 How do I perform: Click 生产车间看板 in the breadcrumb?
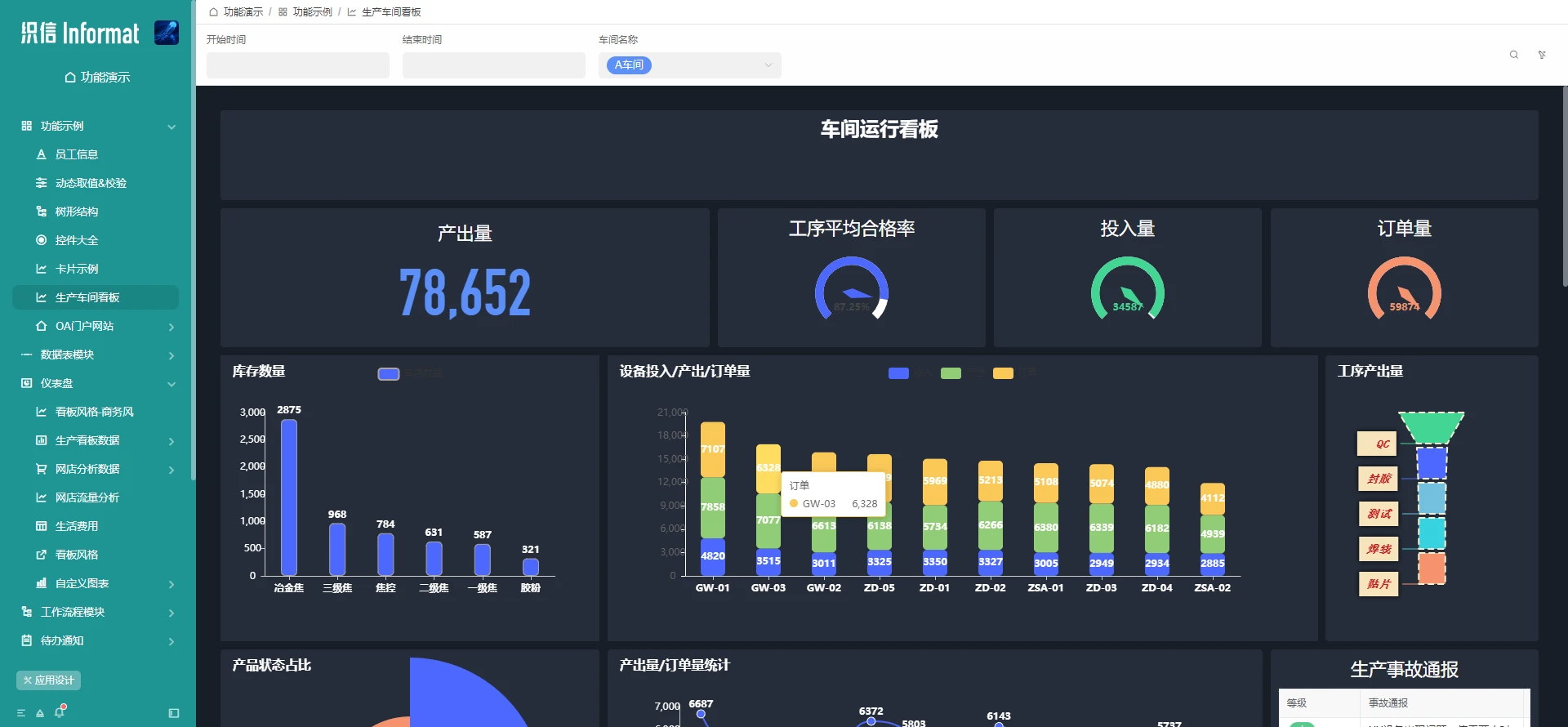(391, 12)
